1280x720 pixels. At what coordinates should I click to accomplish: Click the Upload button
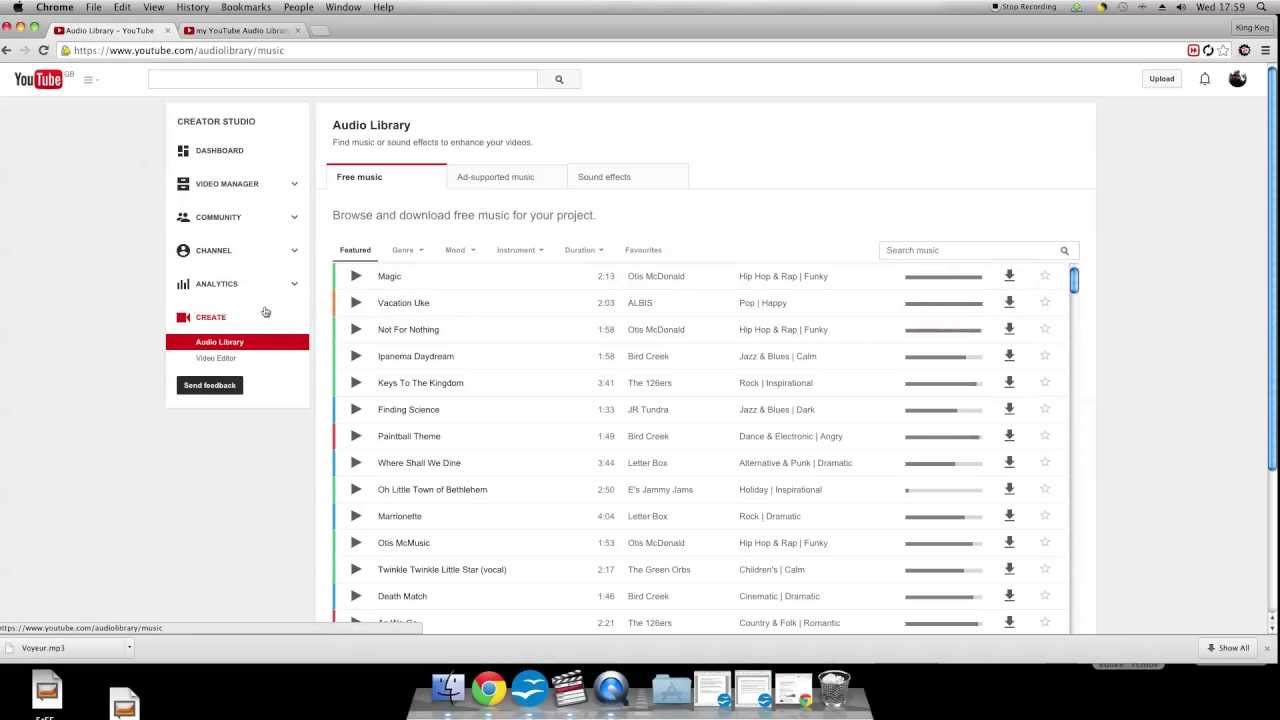pos(1162,79)
